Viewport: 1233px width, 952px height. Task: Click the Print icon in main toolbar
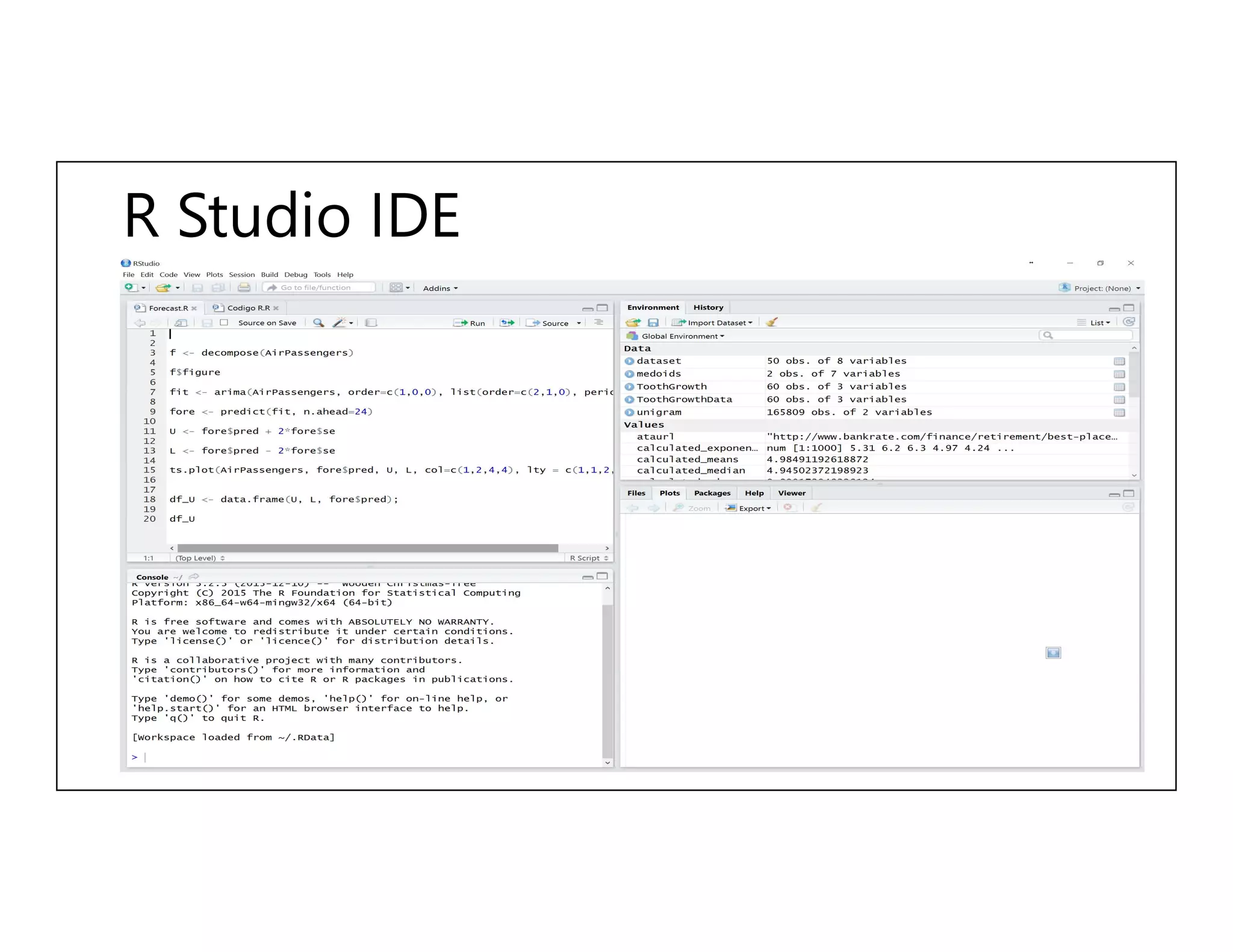(244, 288)
